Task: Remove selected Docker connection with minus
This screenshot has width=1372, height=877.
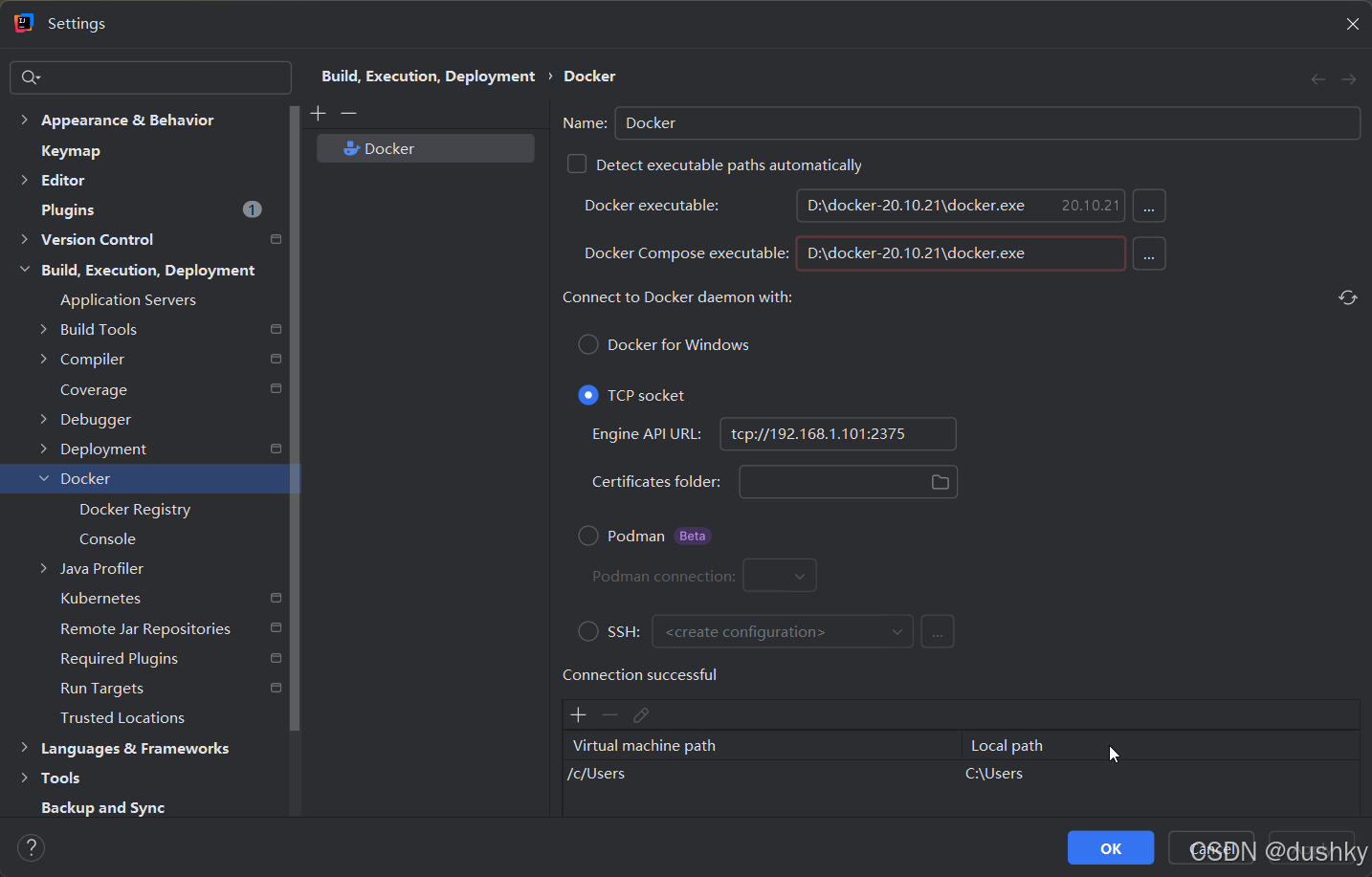Action: (x=348, y=113)
